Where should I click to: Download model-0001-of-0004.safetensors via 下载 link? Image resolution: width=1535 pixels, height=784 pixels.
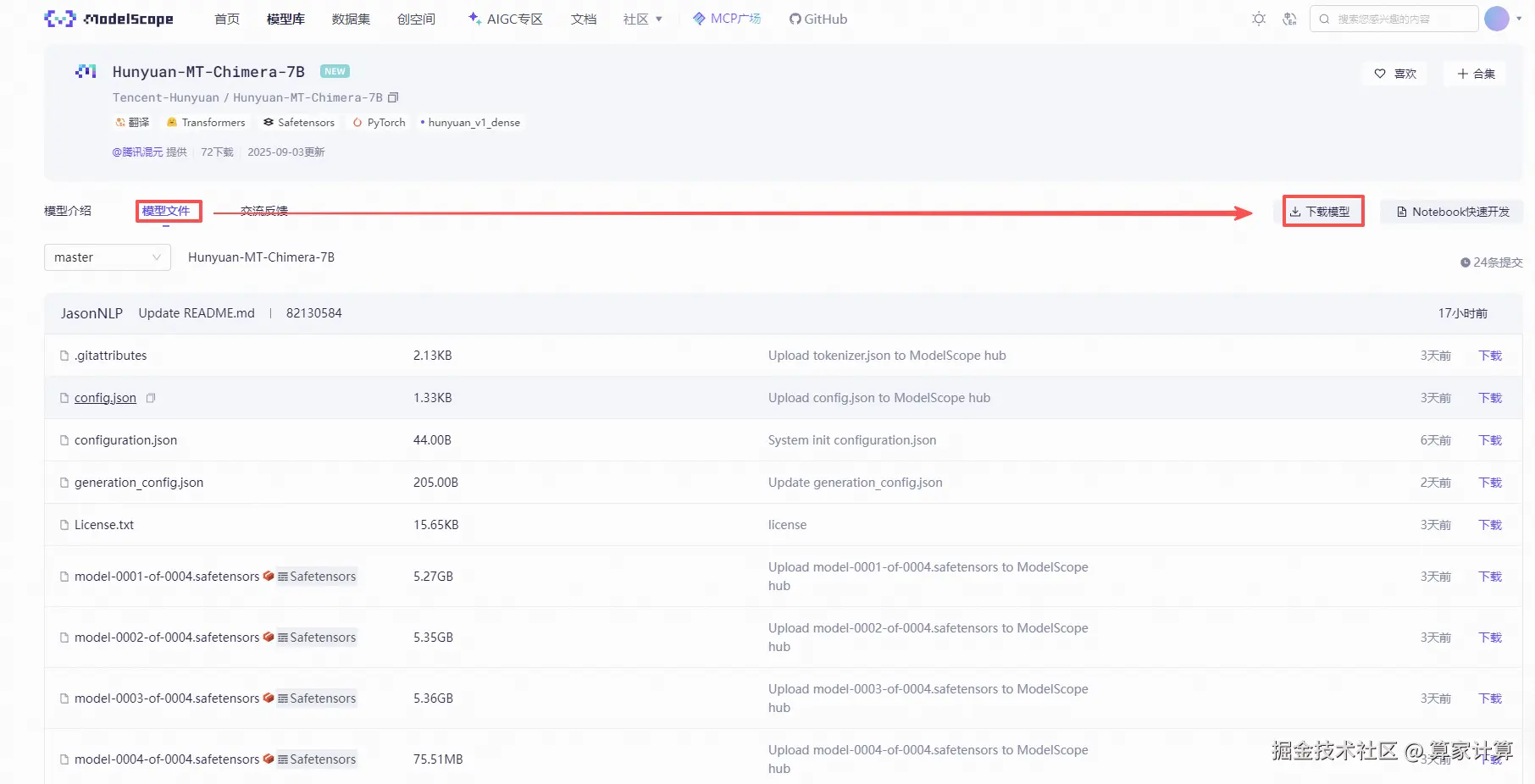(1490, 577)
